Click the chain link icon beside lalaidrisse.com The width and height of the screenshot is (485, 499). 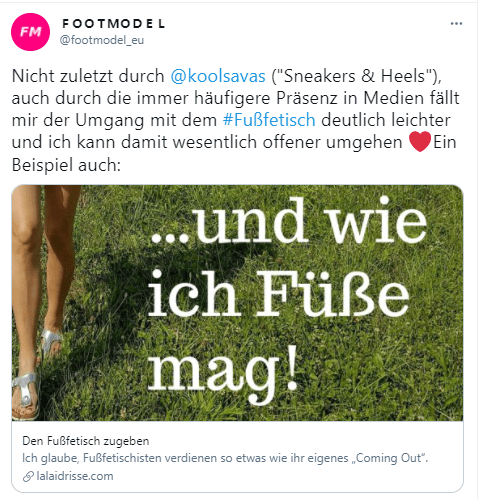click(28, 476)
